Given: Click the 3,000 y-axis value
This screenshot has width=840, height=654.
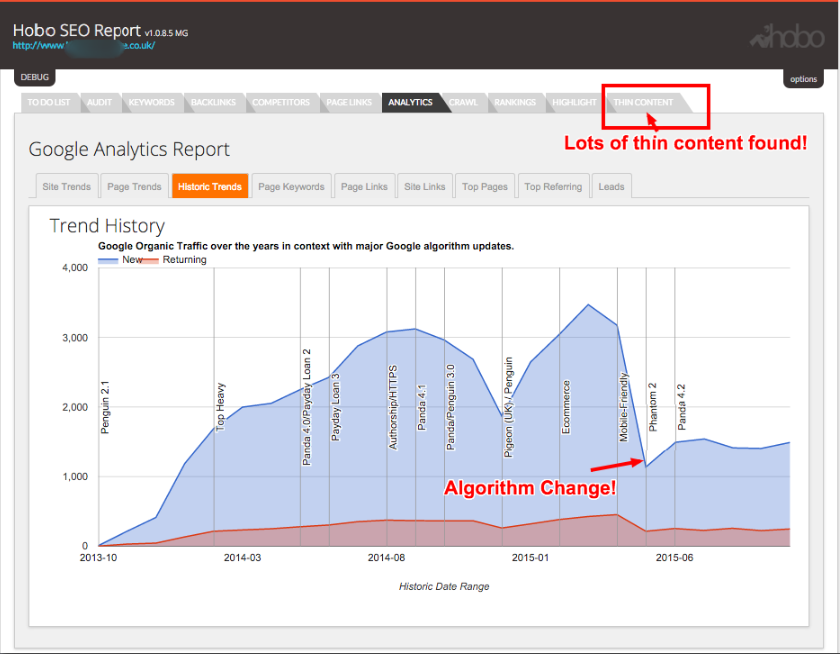Looking at the screenshot, I should [x=75, y=337].
